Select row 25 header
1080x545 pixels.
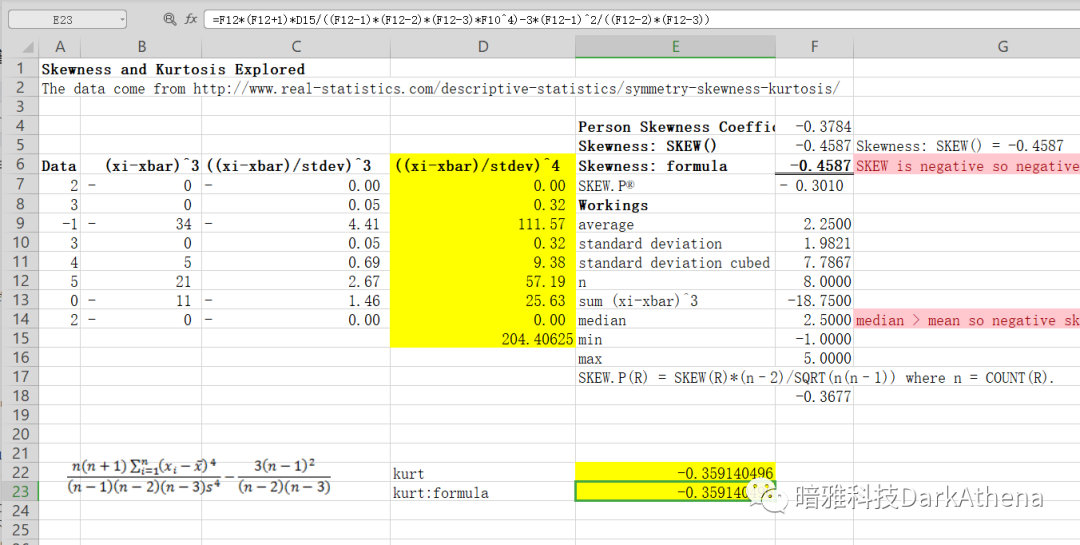pos(20,530)
